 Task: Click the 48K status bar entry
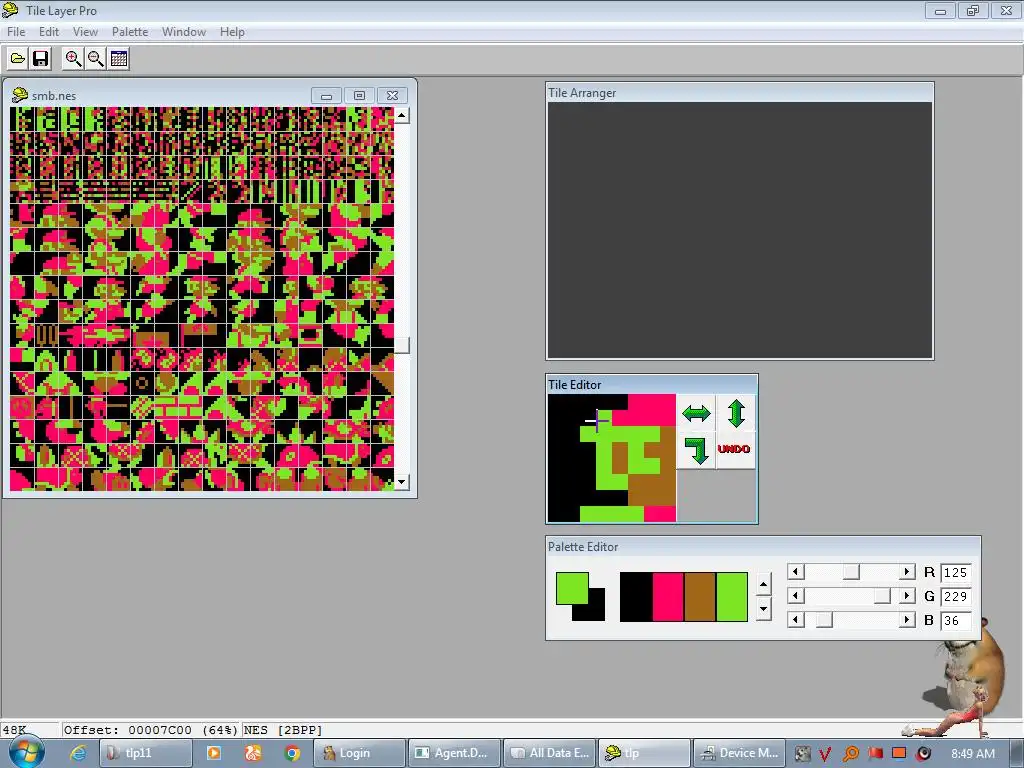tap(14, 730)
